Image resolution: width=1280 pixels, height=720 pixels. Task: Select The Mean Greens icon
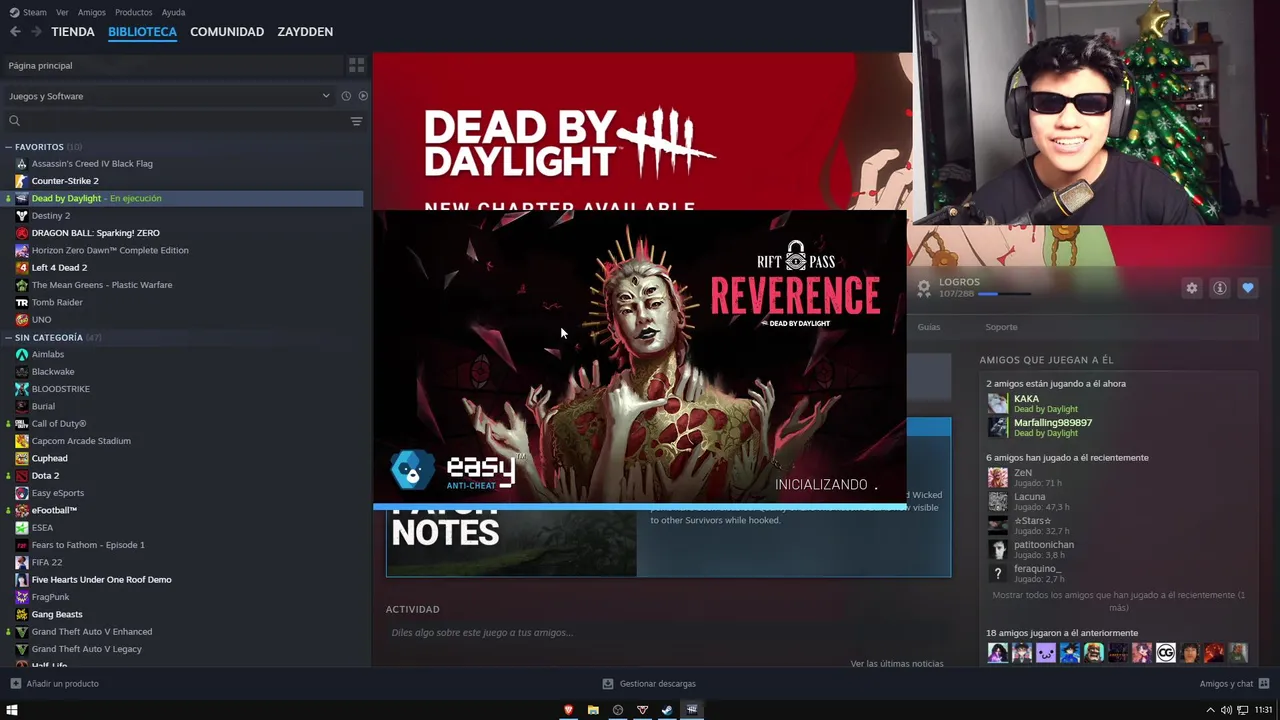22,285
